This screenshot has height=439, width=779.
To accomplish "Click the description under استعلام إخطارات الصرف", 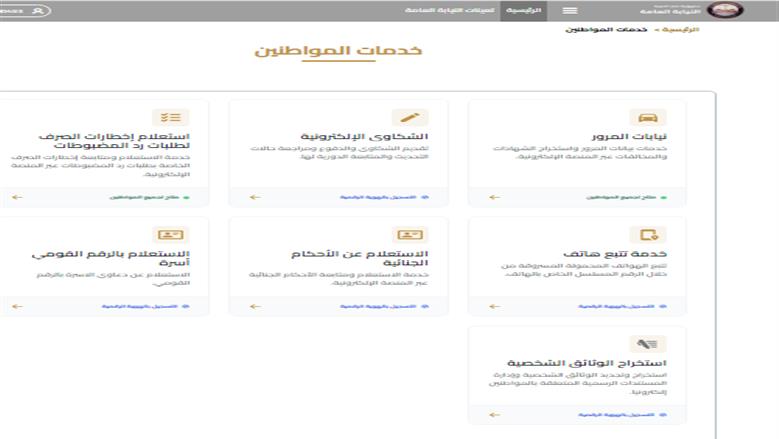I will (101, 165).
